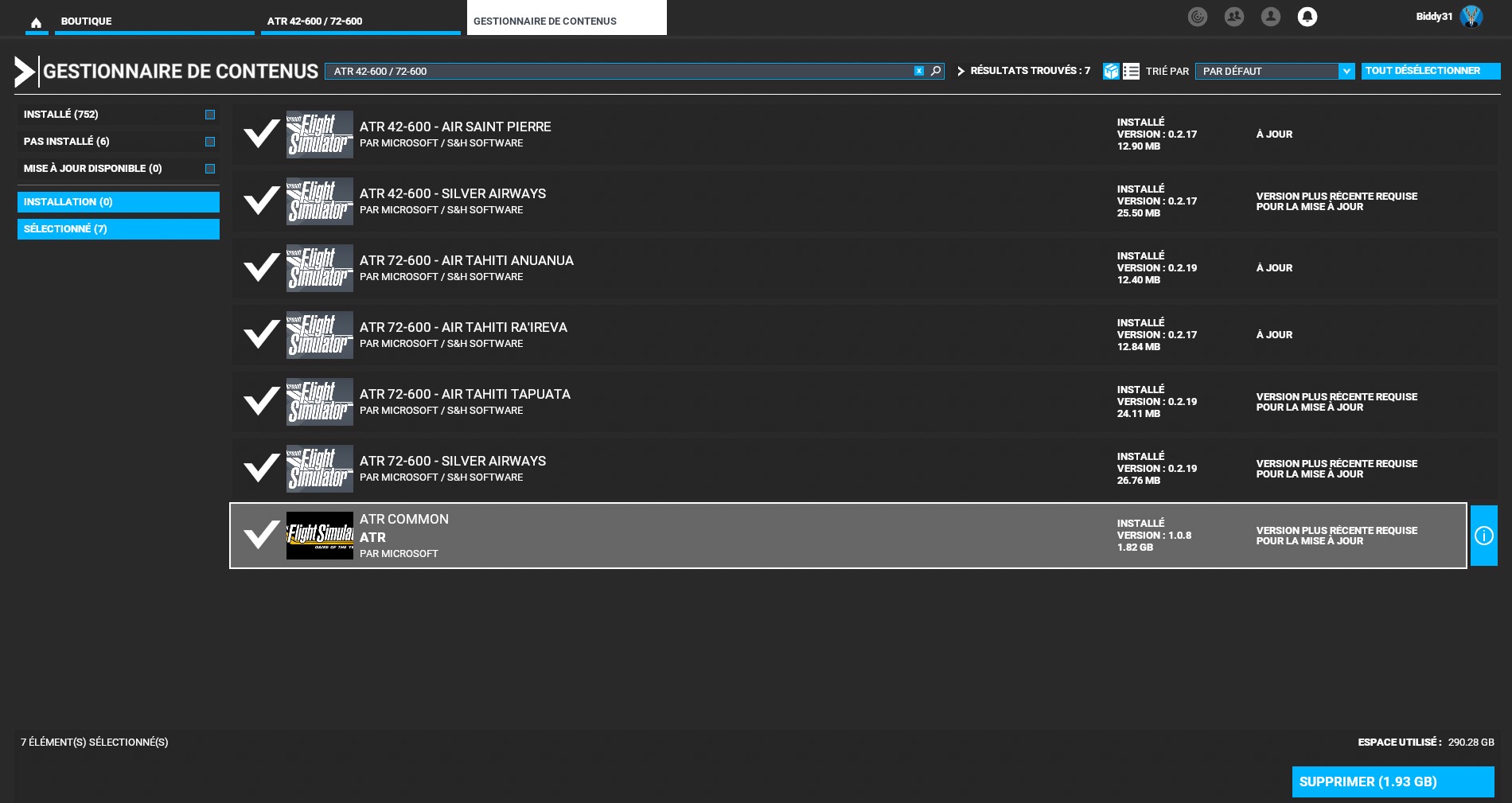Select ATR 42-600 - AIR SAINT PIERRE title
The height and width of the screenshot is (803, 1512).
[x=455, y=127]
